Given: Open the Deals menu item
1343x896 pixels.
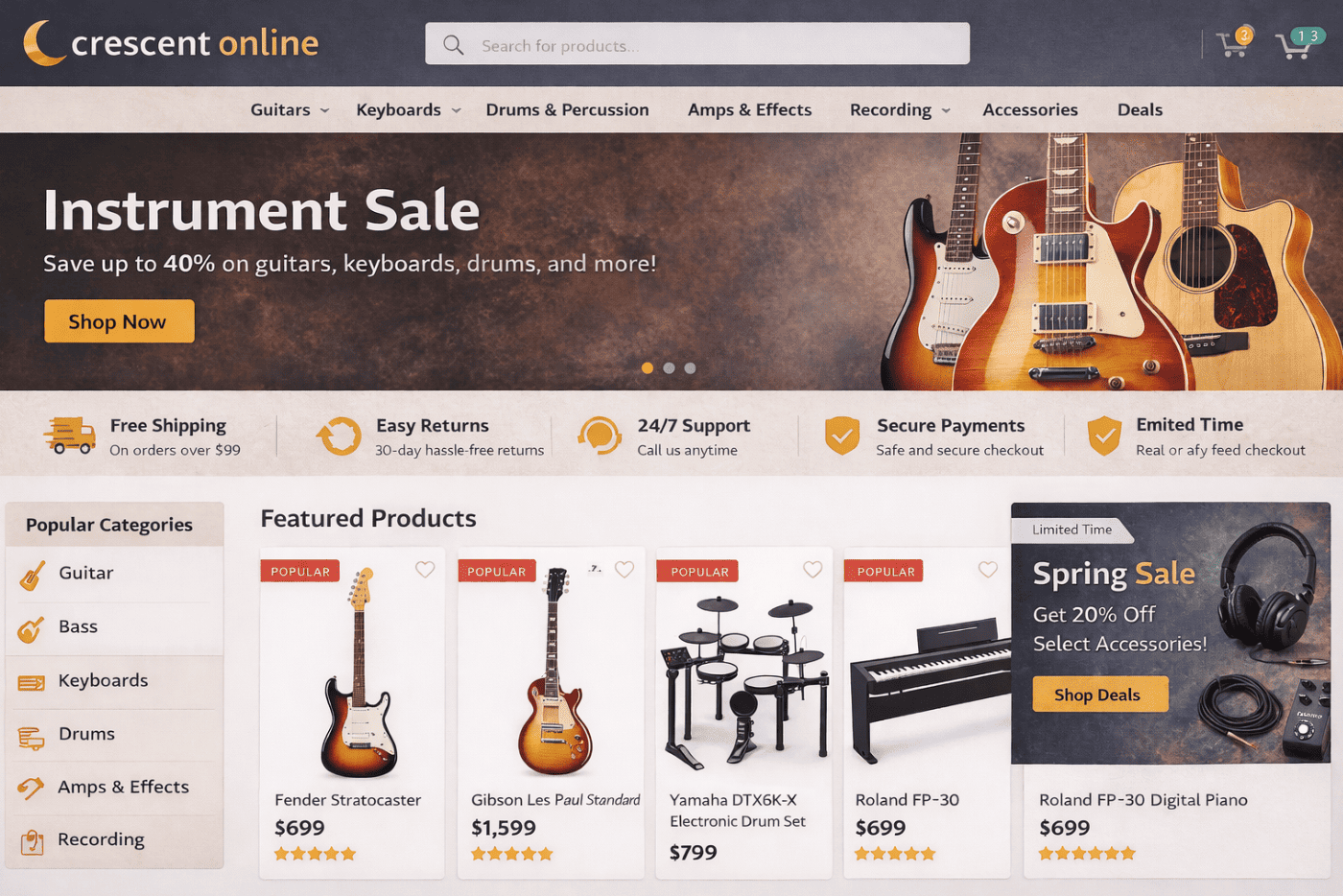Looking at the screenshot, I should (1140, 109).
